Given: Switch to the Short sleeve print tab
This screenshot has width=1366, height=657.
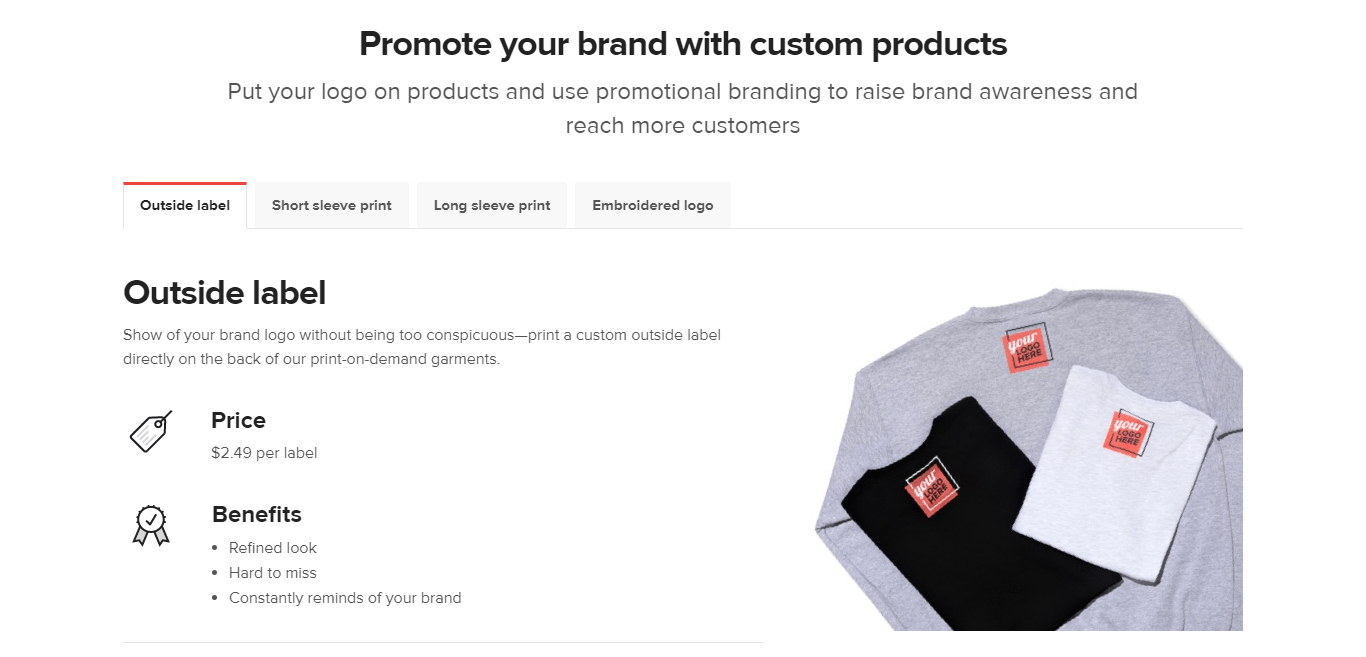Looking at the screenshot, I should coord(331,205).
